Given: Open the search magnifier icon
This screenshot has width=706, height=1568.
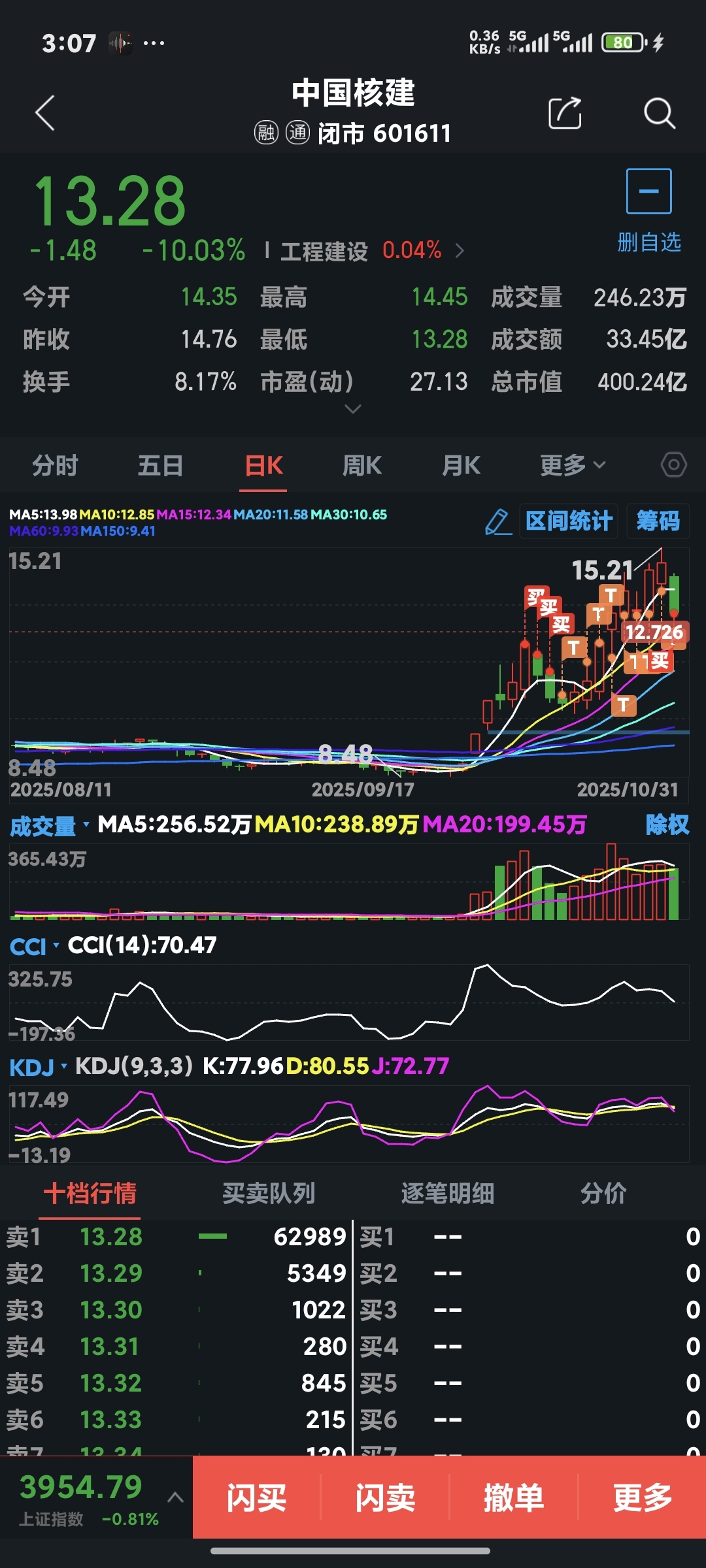Looking at the screenshot, I should click(x=659, y=114).
